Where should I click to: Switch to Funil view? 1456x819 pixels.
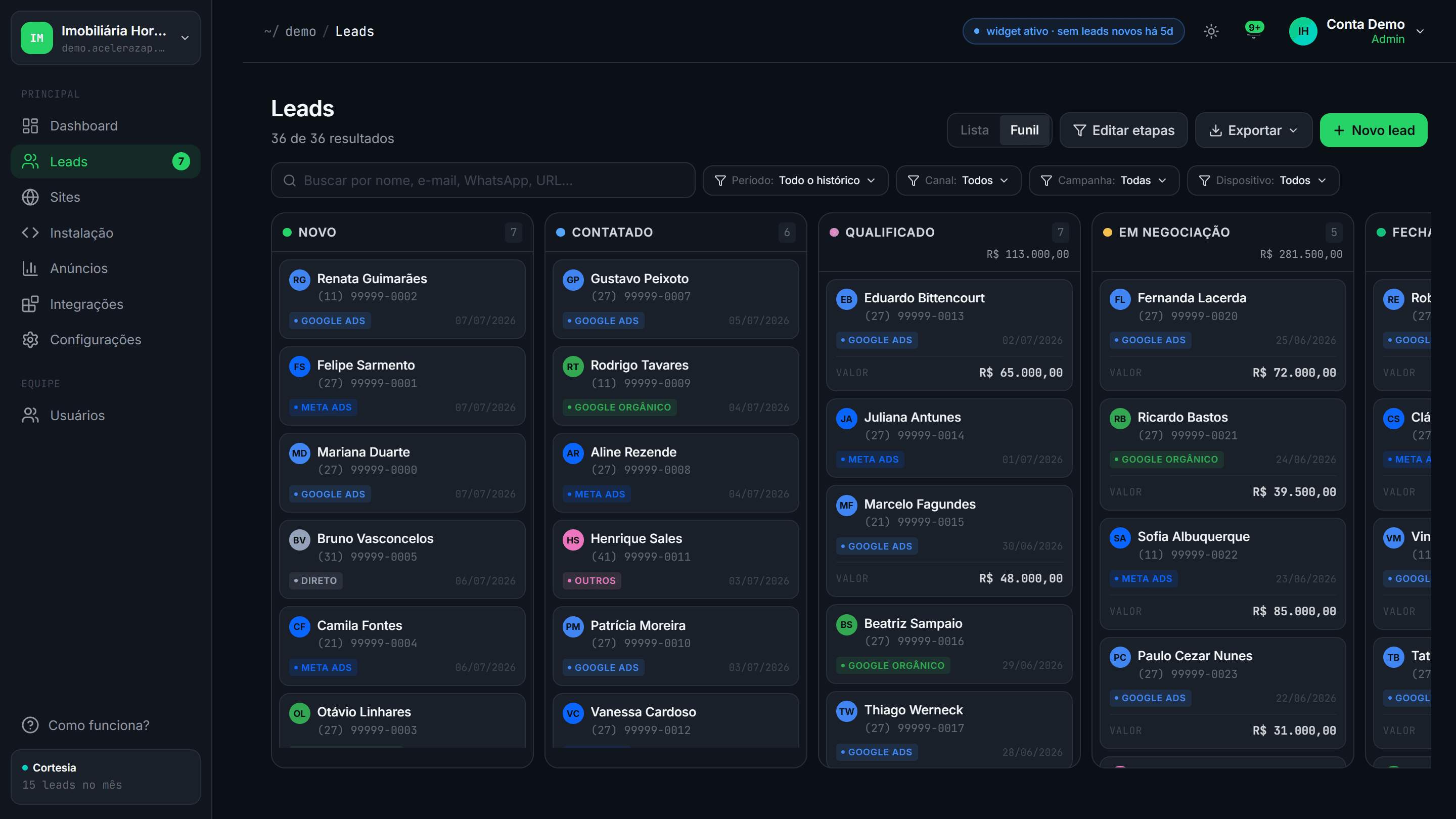click(1024, 130)
